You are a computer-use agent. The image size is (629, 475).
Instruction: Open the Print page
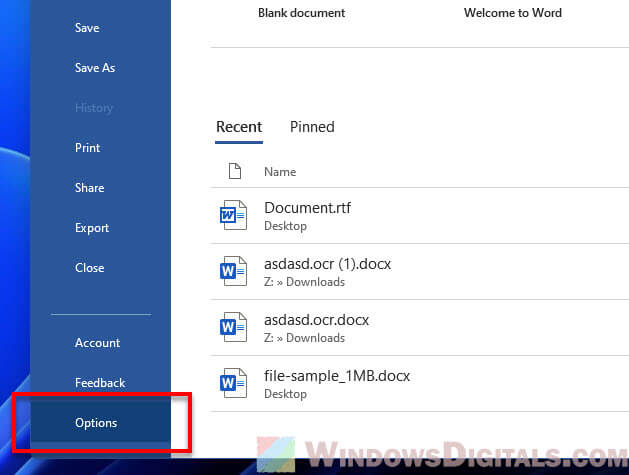click(87, 148)
